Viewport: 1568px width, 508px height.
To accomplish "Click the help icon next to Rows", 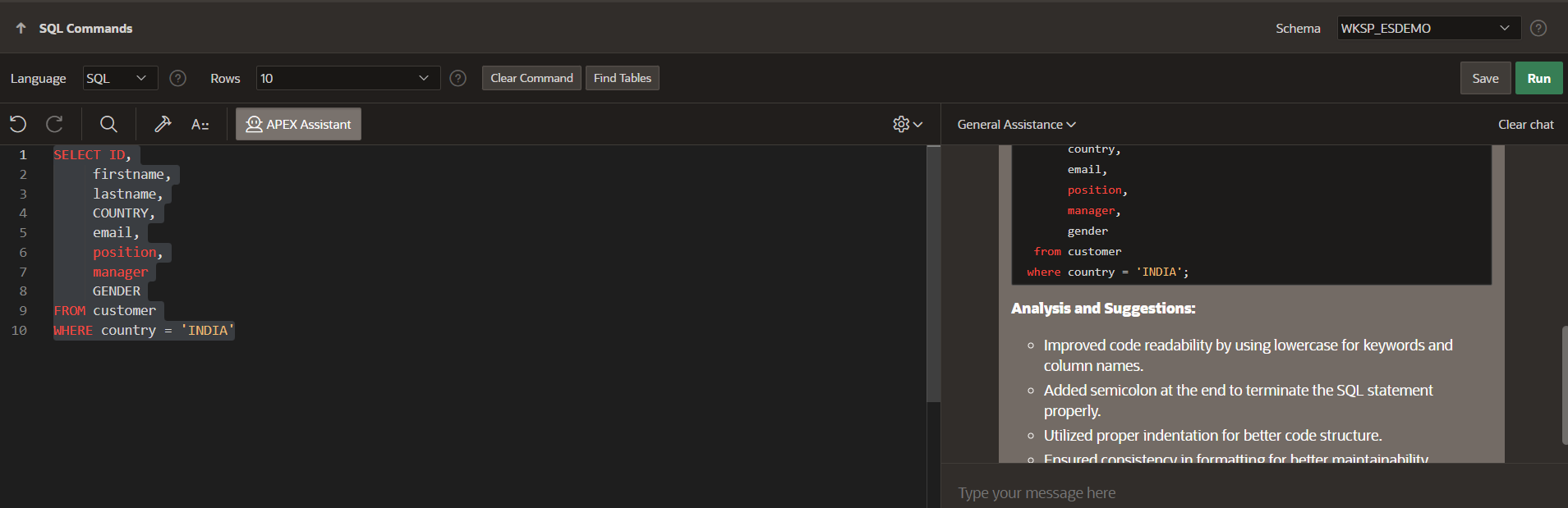I will tap(458, 78).
